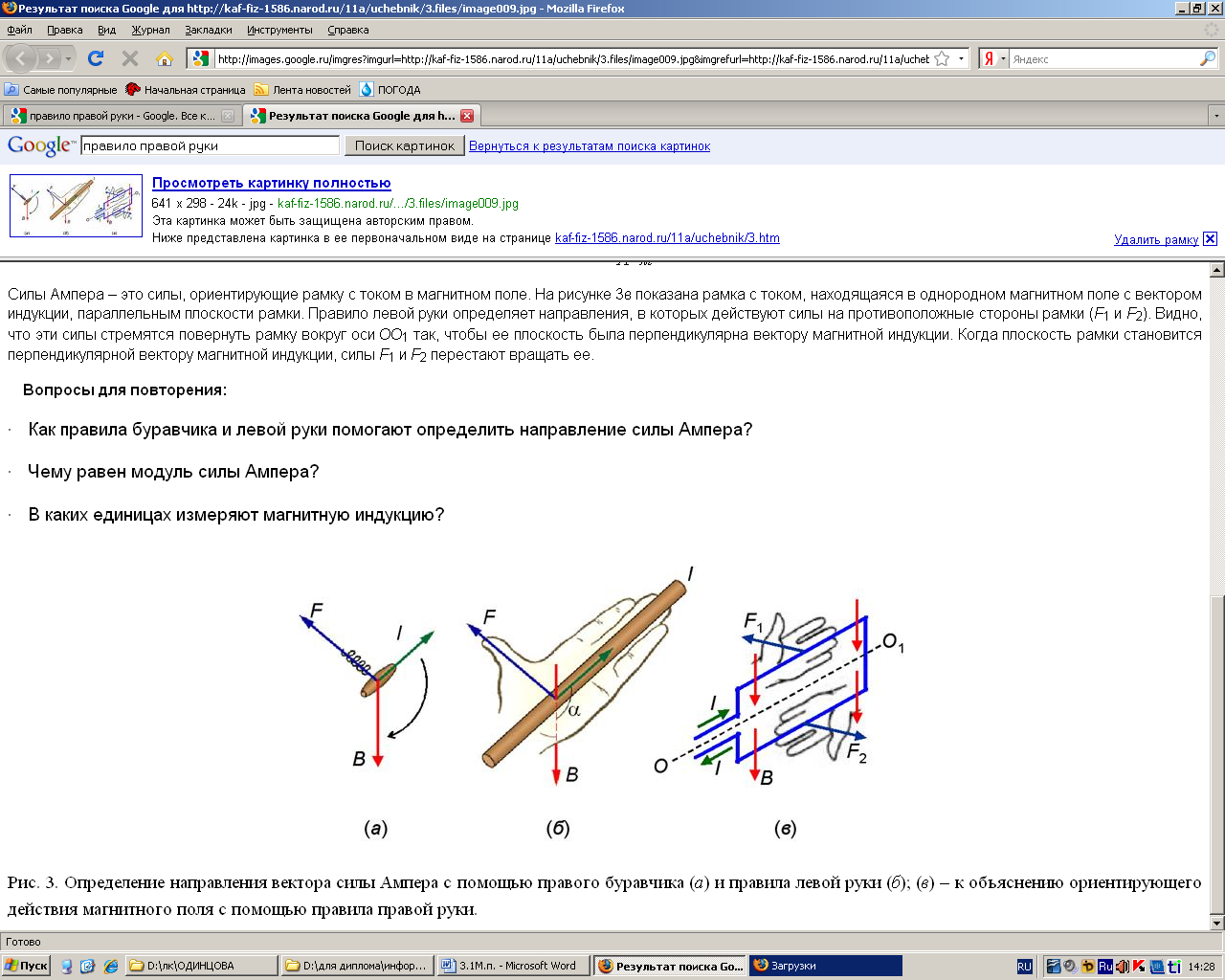Select the 'Результат поиска Google для h...' tab
This screenshot has height=980, width=1225.
pos(361,116)
